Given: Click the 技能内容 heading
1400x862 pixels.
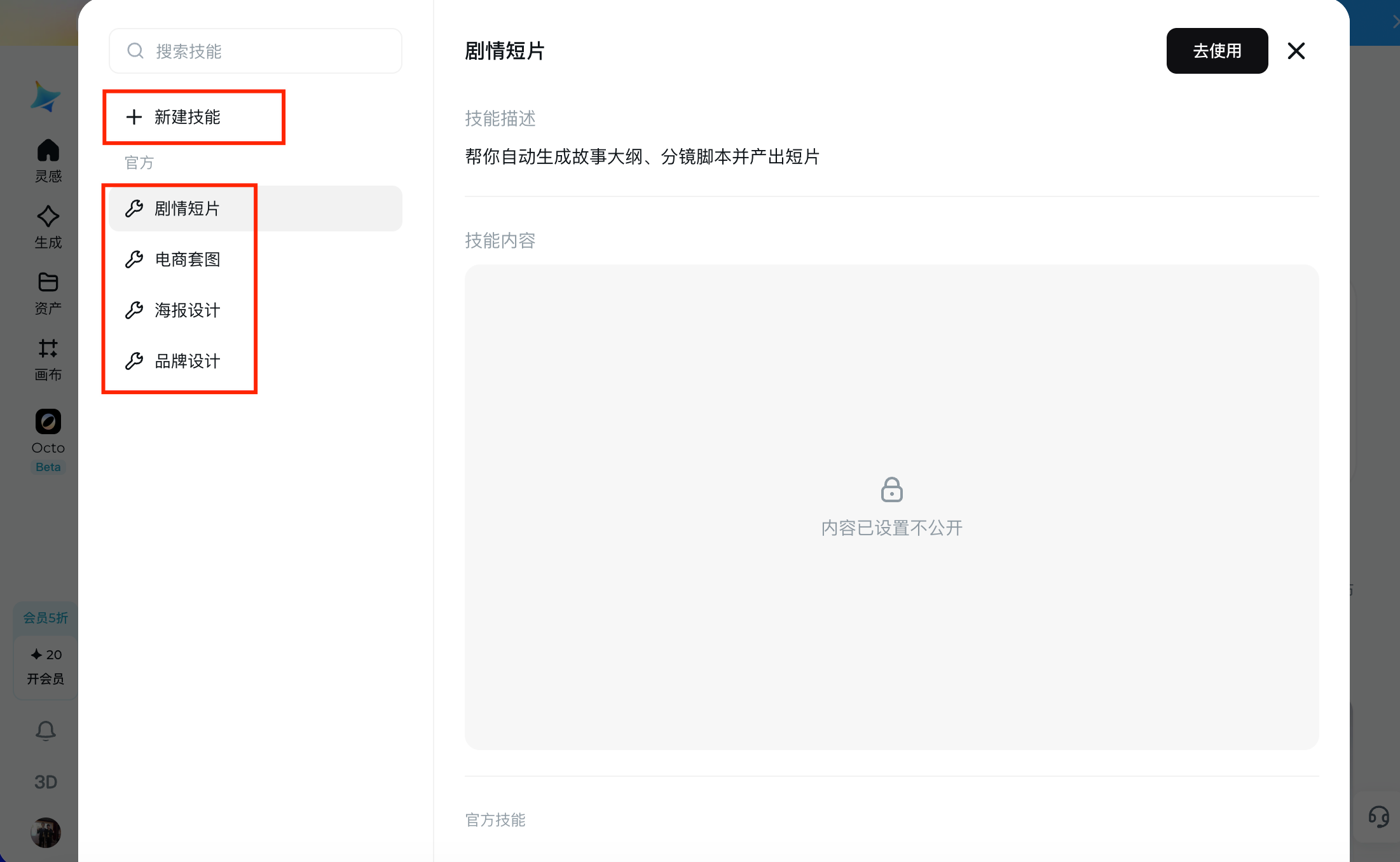Looking at the screenshot, I should click(x=500, y=240).
